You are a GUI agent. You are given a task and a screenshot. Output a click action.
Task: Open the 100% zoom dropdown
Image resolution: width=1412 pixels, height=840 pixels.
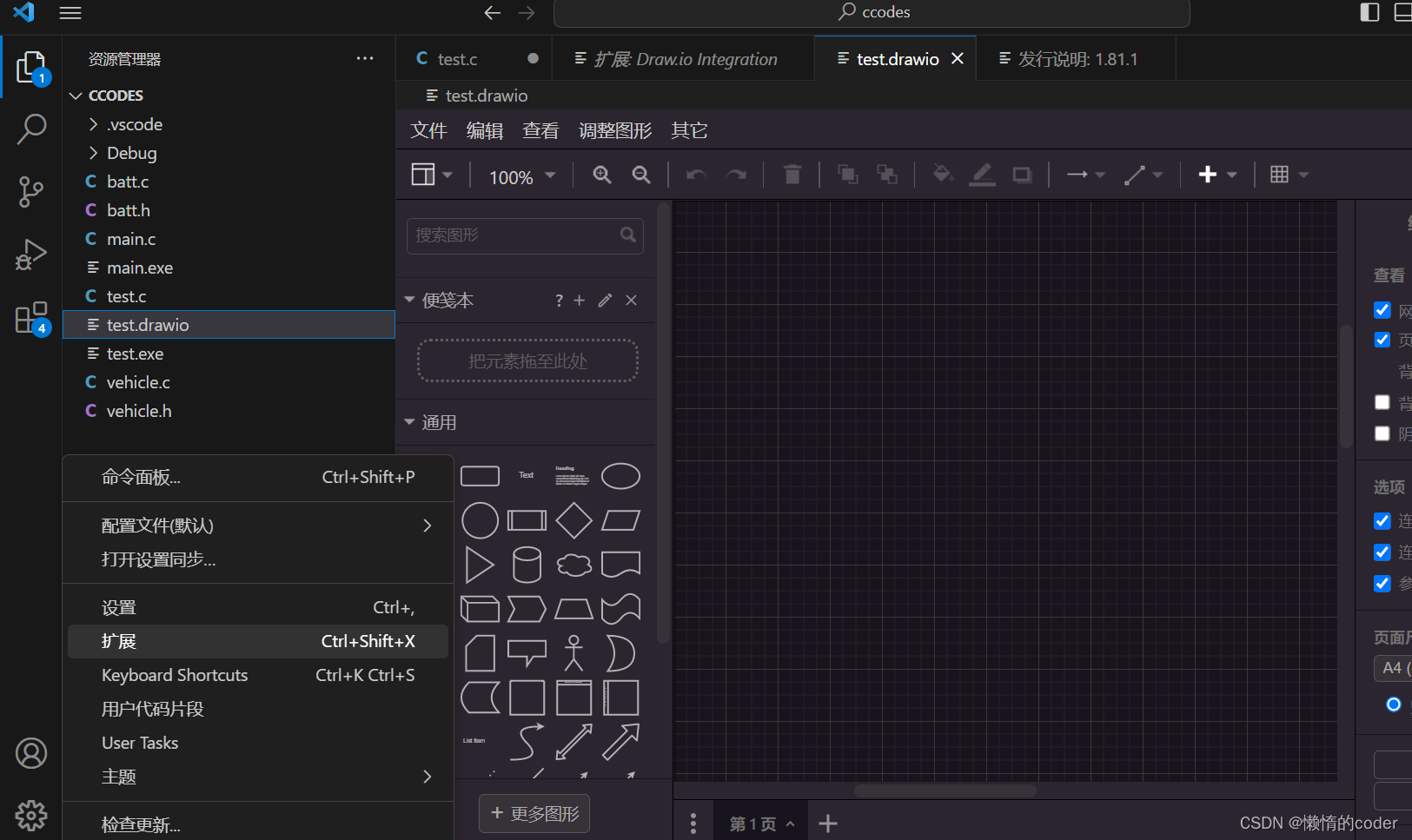pyautogui.click(x=522, y=176)
